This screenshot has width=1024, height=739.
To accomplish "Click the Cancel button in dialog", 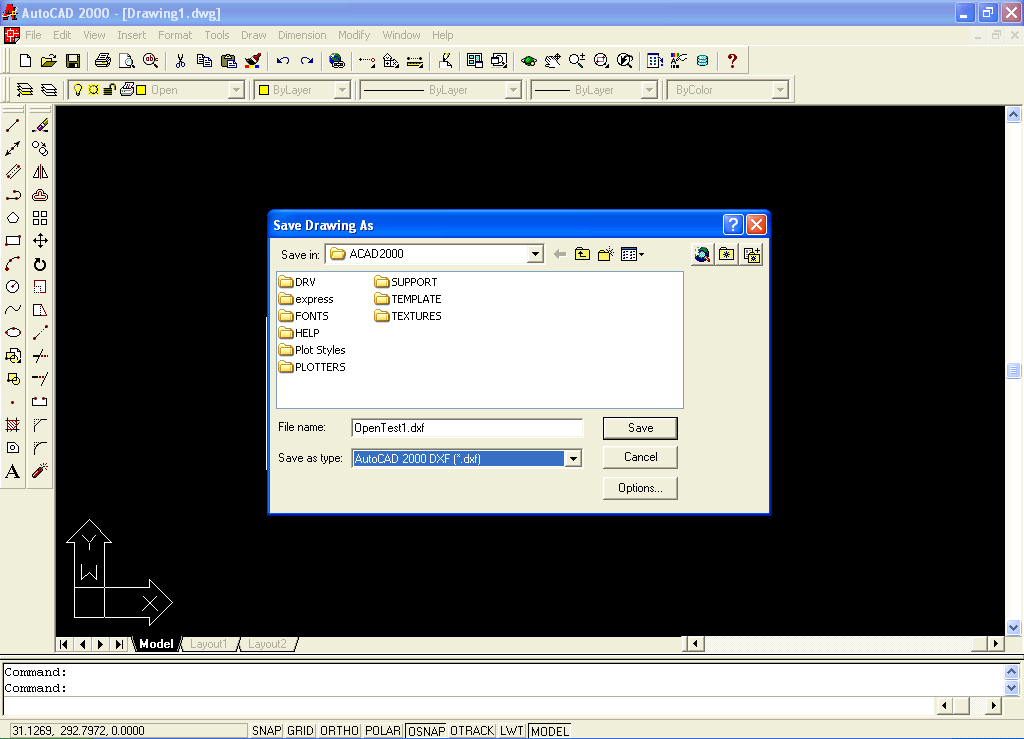I will [640, 457].
